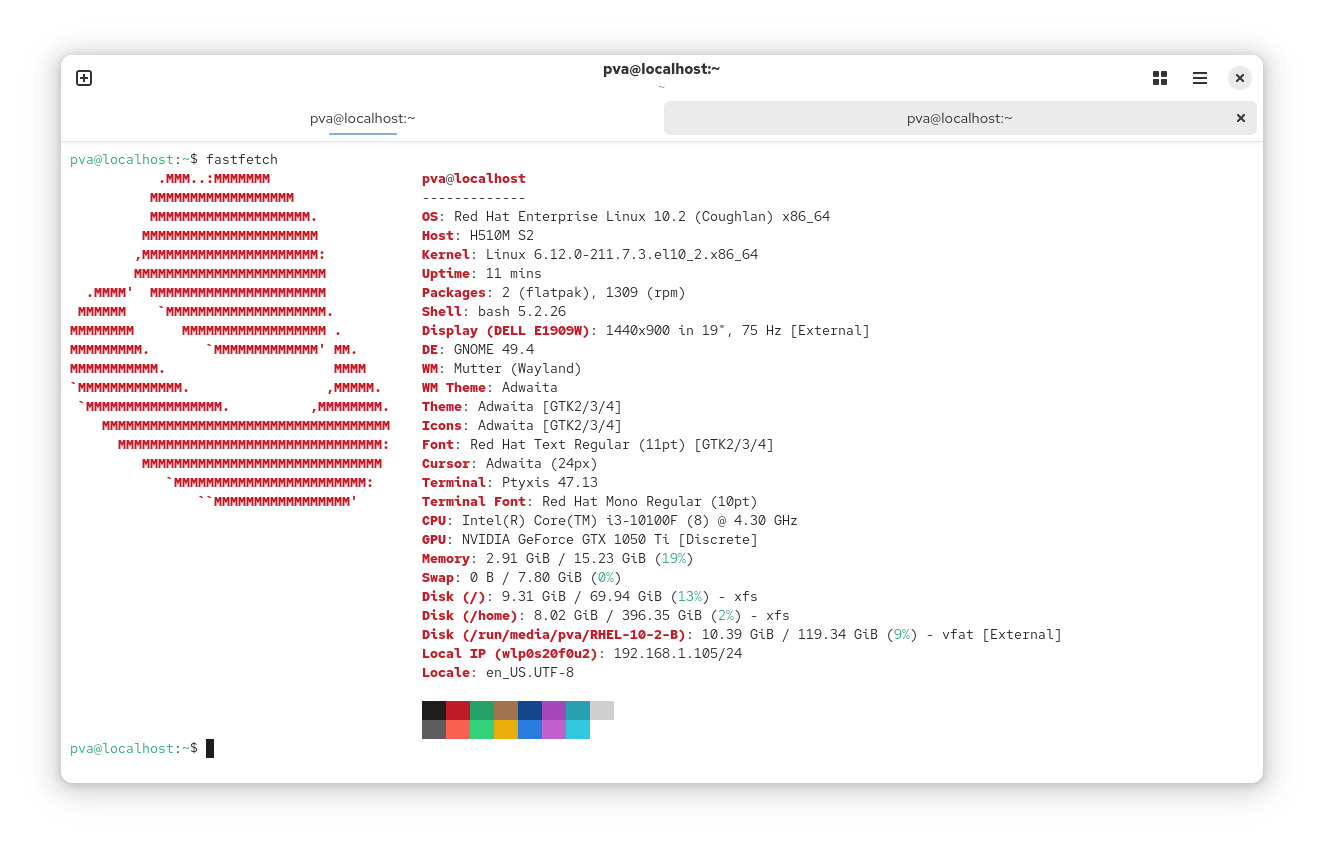1324x850 pixels.
Task: Click the window title 'pva@localhost:~' in header
Action: click(x=662, y=69)
